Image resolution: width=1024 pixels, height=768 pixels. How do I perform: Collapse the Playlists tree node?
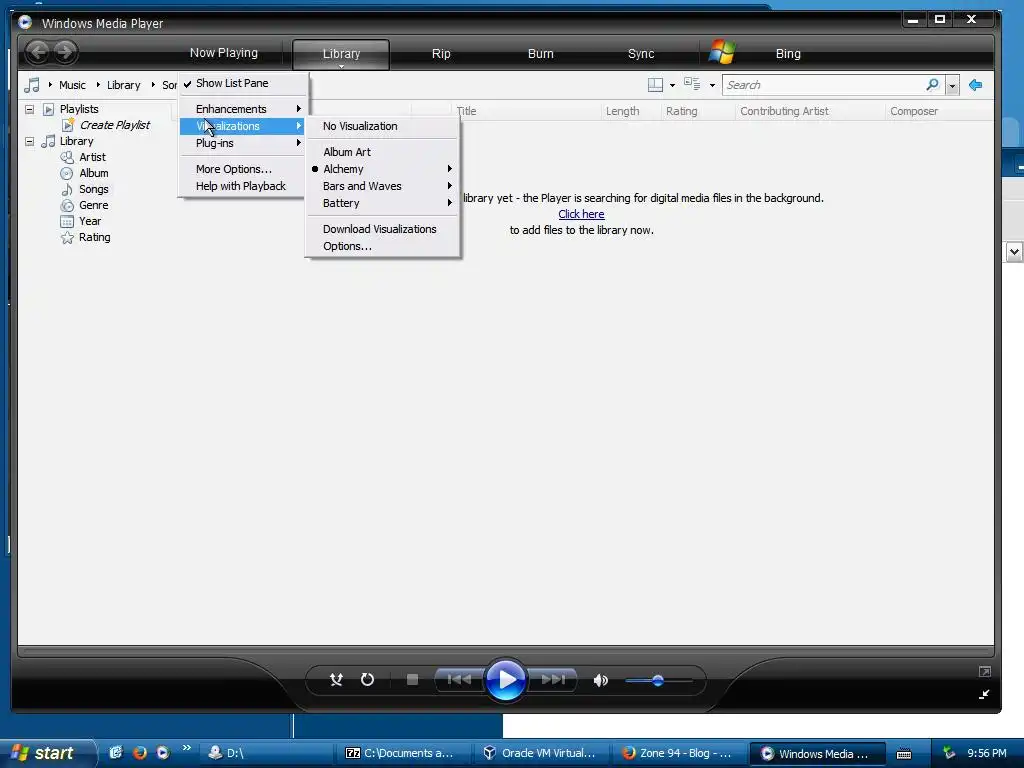29,109
